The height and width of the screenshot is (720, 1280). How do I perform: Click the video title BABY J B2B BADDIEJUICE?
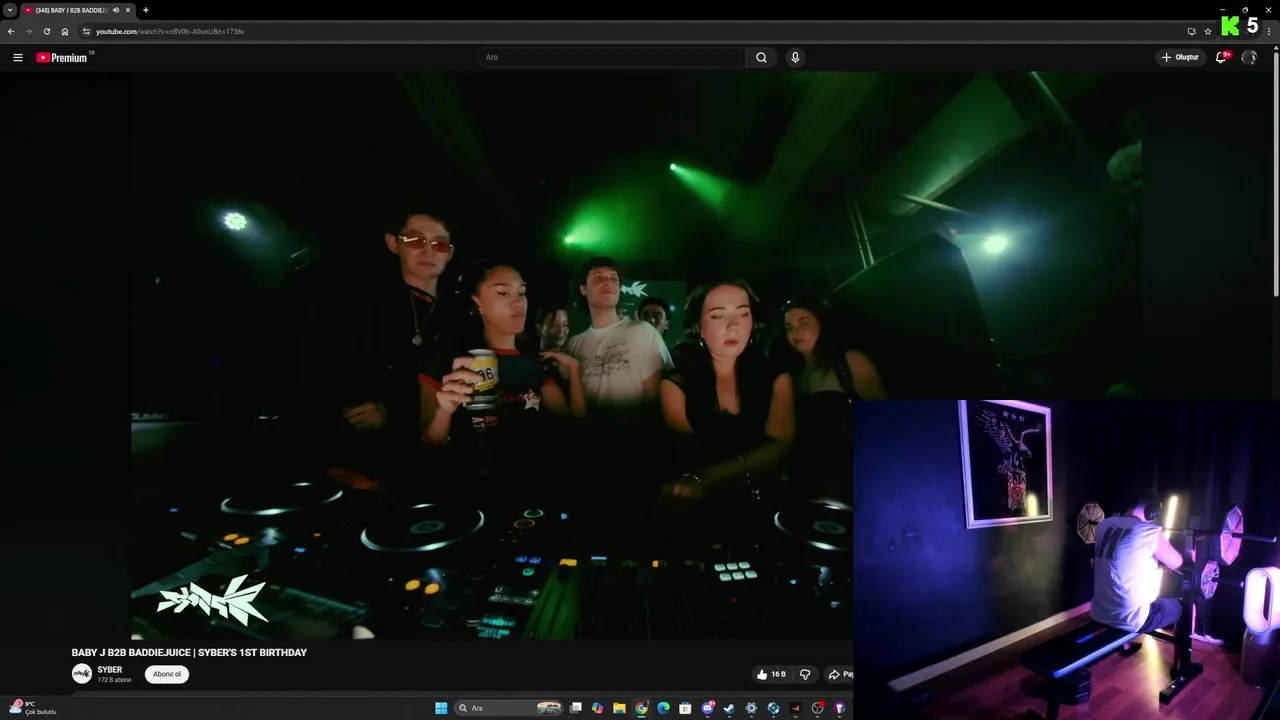pyautogui.click(x=189, y=652)
